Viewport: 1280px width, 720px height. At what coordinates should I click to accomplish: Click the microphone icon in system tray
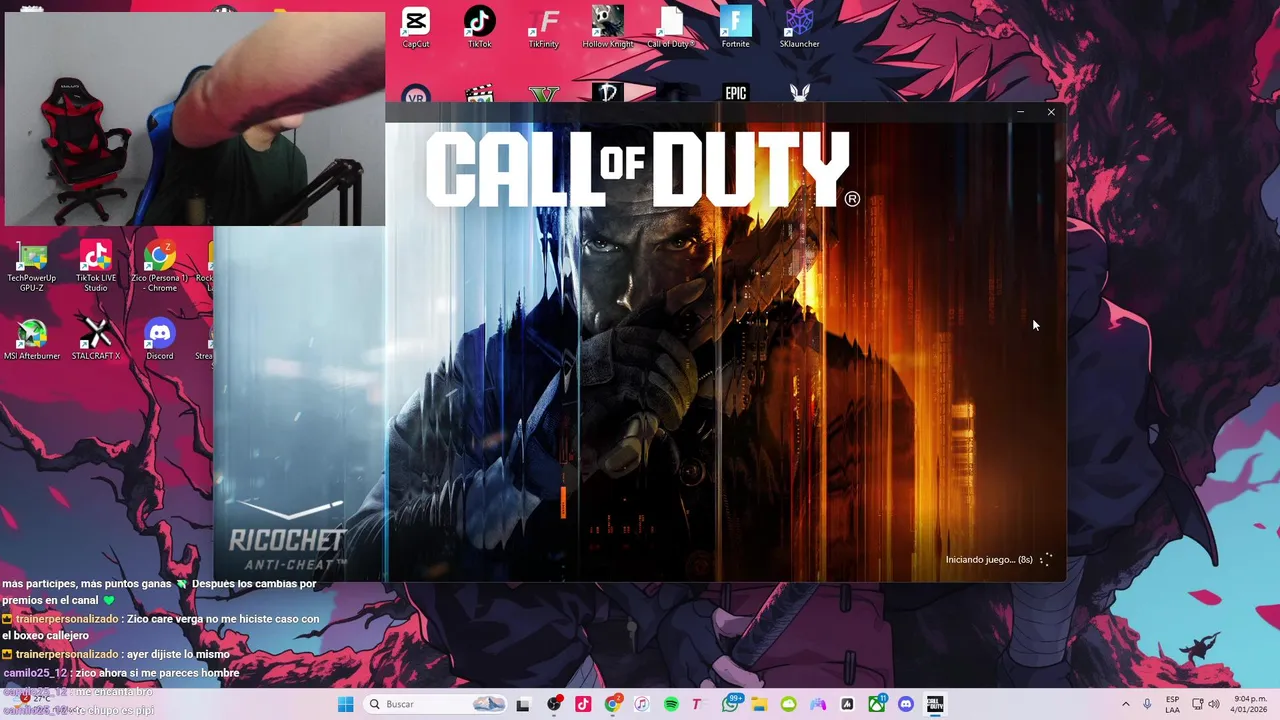1147,704
